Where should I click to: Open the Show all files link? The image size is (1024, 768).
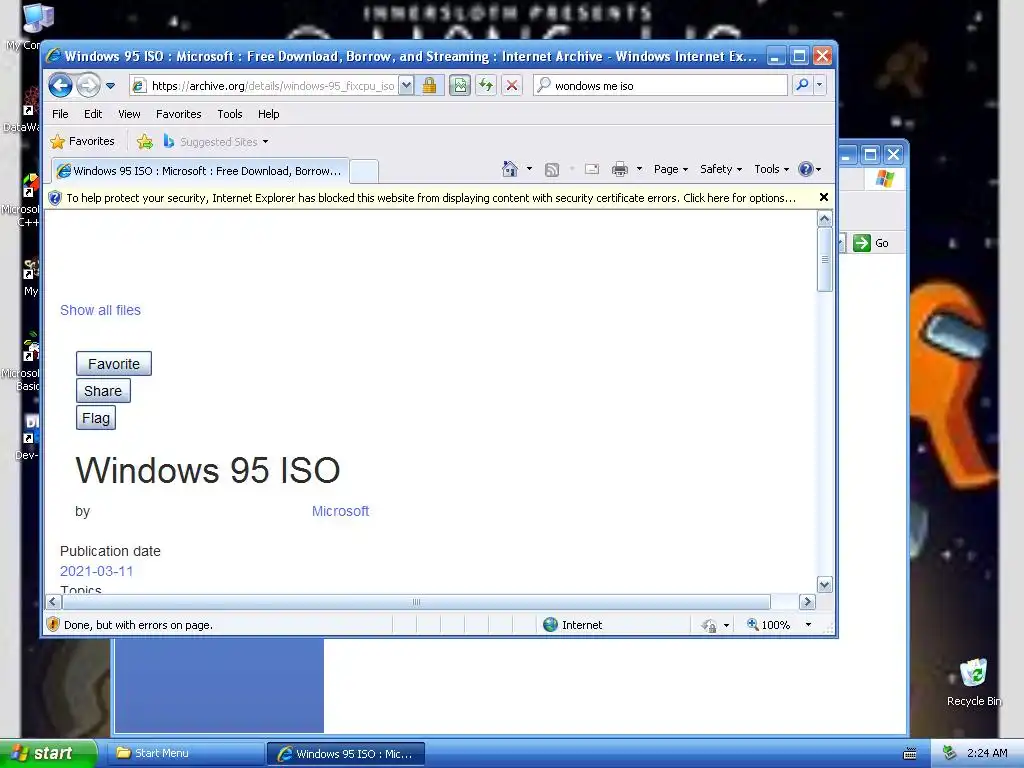(x=101, y=310)
